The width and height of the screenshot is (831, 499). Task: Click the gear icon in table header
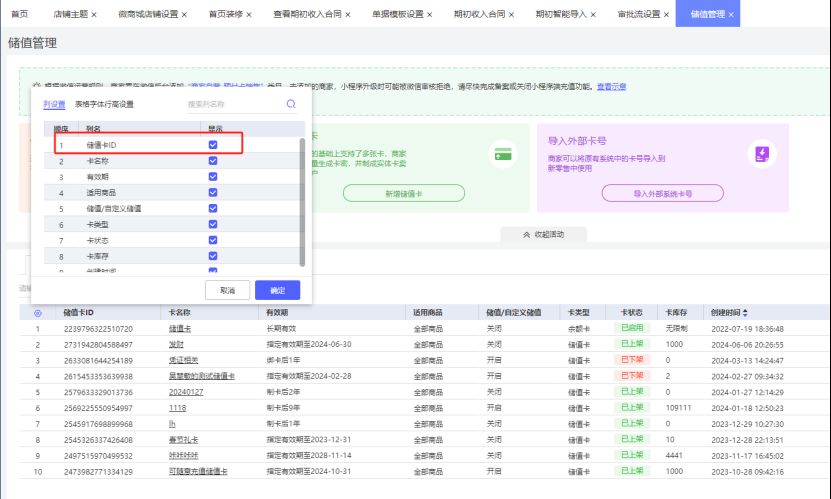[x=38, y=313]
